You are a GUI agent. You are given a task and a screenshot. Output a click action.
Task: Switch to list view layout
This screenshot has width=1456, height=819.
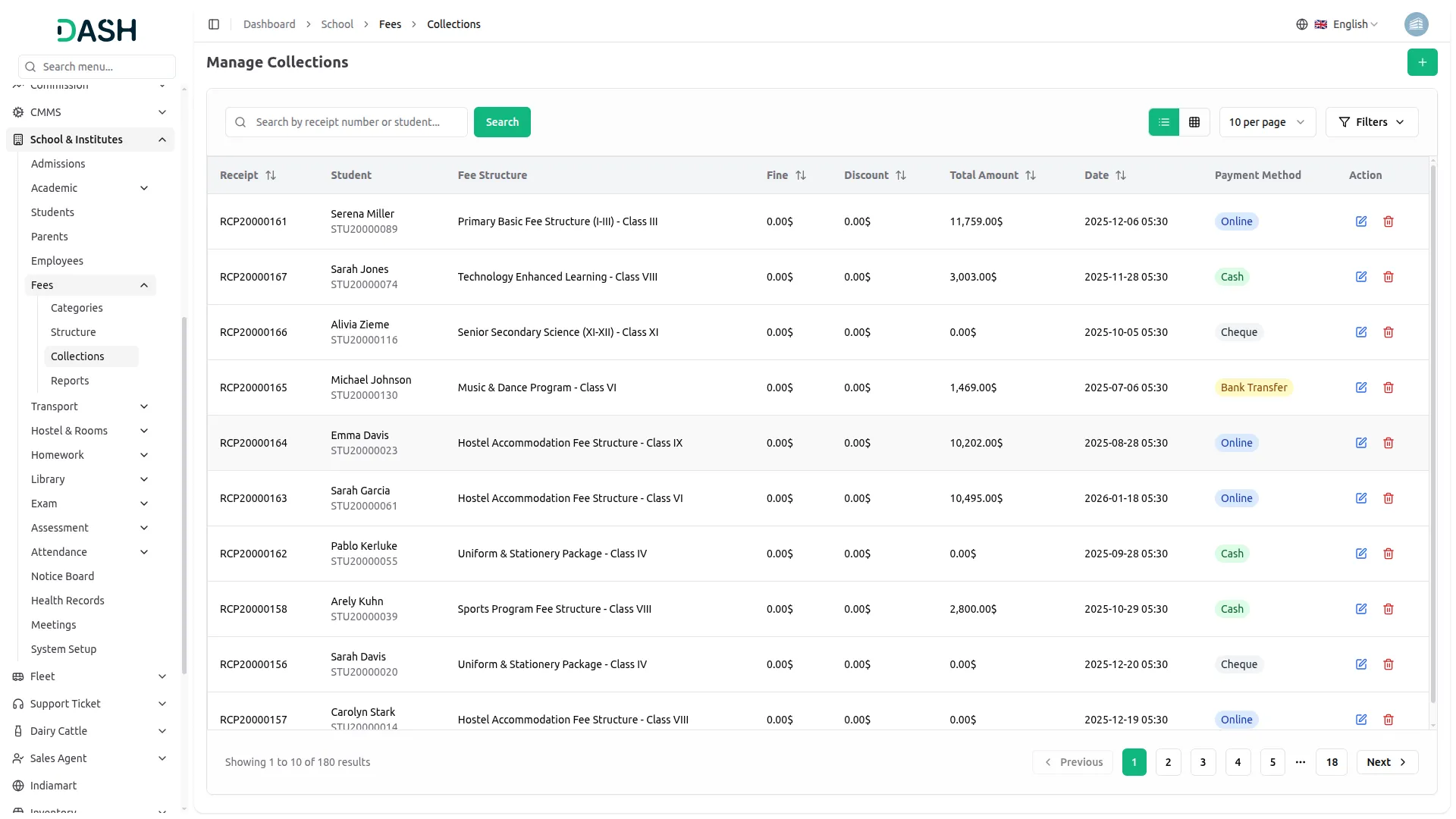coord(1163,122)
